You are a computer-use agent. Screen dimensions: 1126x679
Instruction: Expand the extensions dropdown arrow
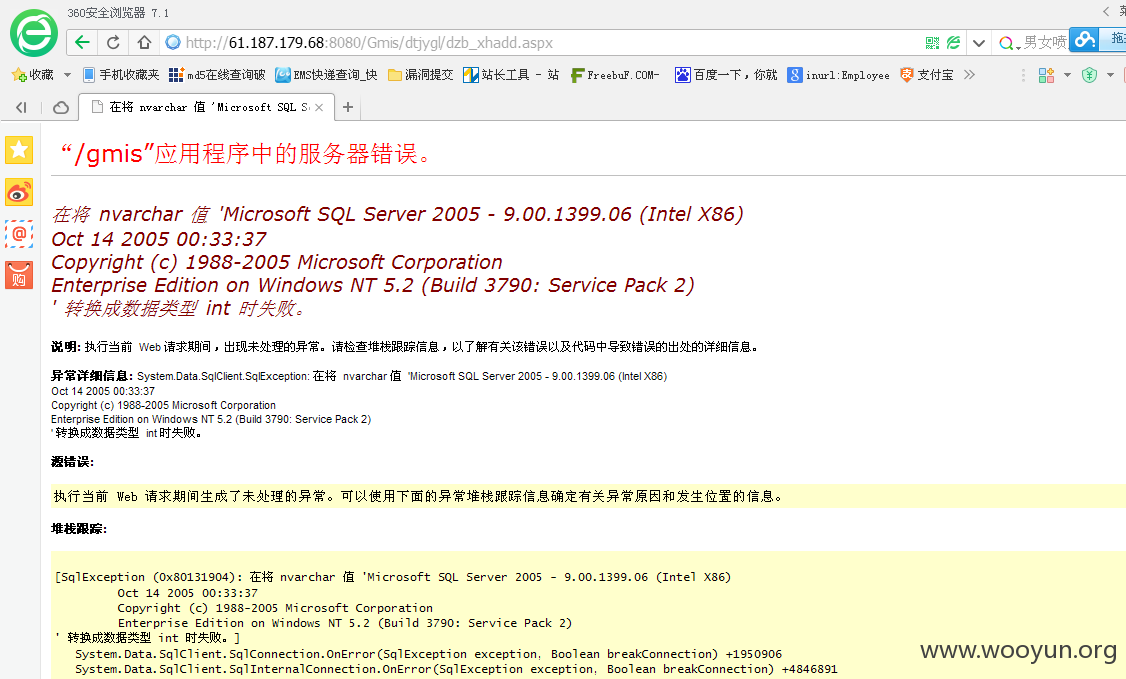point(1067,75)
